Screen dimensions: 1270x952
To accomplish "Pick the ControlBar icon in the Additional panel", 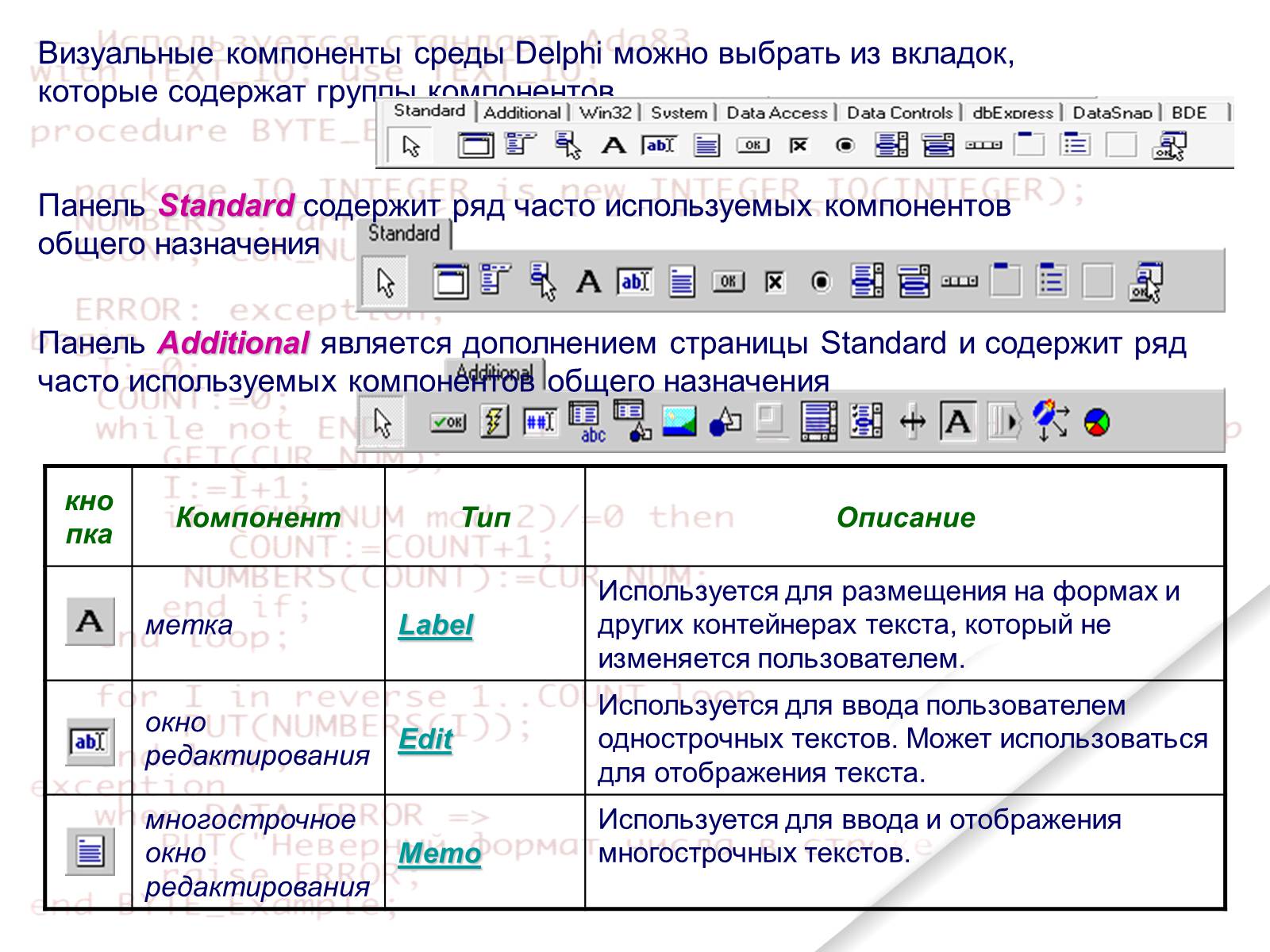I will click(x=1005, y=421).
